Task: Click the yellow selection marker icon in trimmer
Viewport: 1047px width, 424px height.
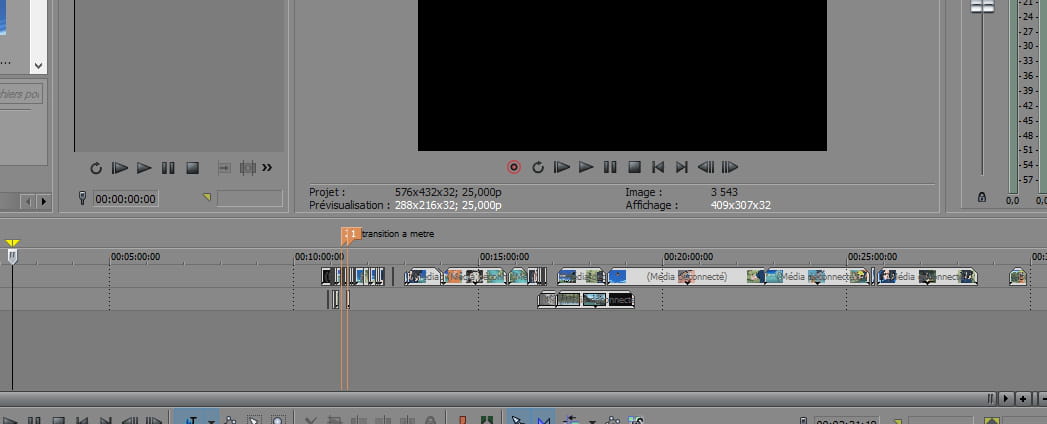Action: tap(206, 197)
